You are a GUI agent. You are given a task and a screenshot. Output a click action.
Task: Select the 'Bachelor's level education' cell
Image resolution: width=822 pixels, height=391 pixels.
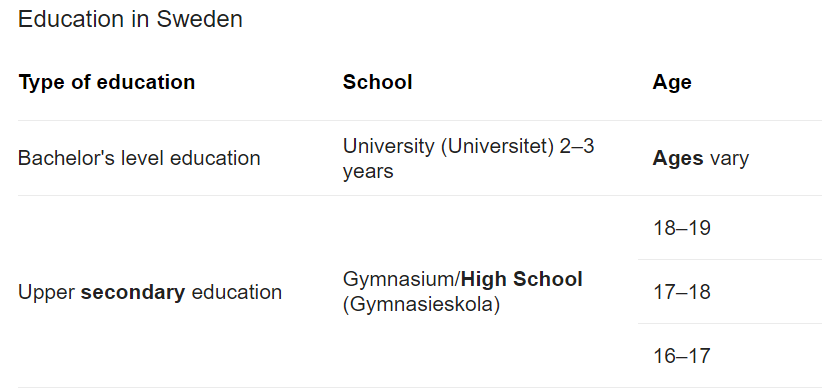(x=139, y=158)
